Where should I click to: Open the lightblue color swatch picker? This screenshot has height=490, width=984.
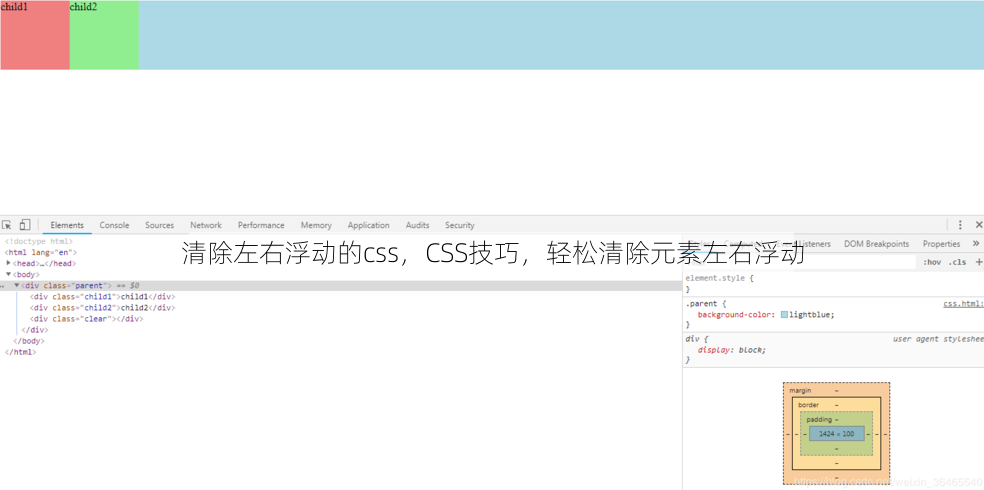[x=784, y=315]
